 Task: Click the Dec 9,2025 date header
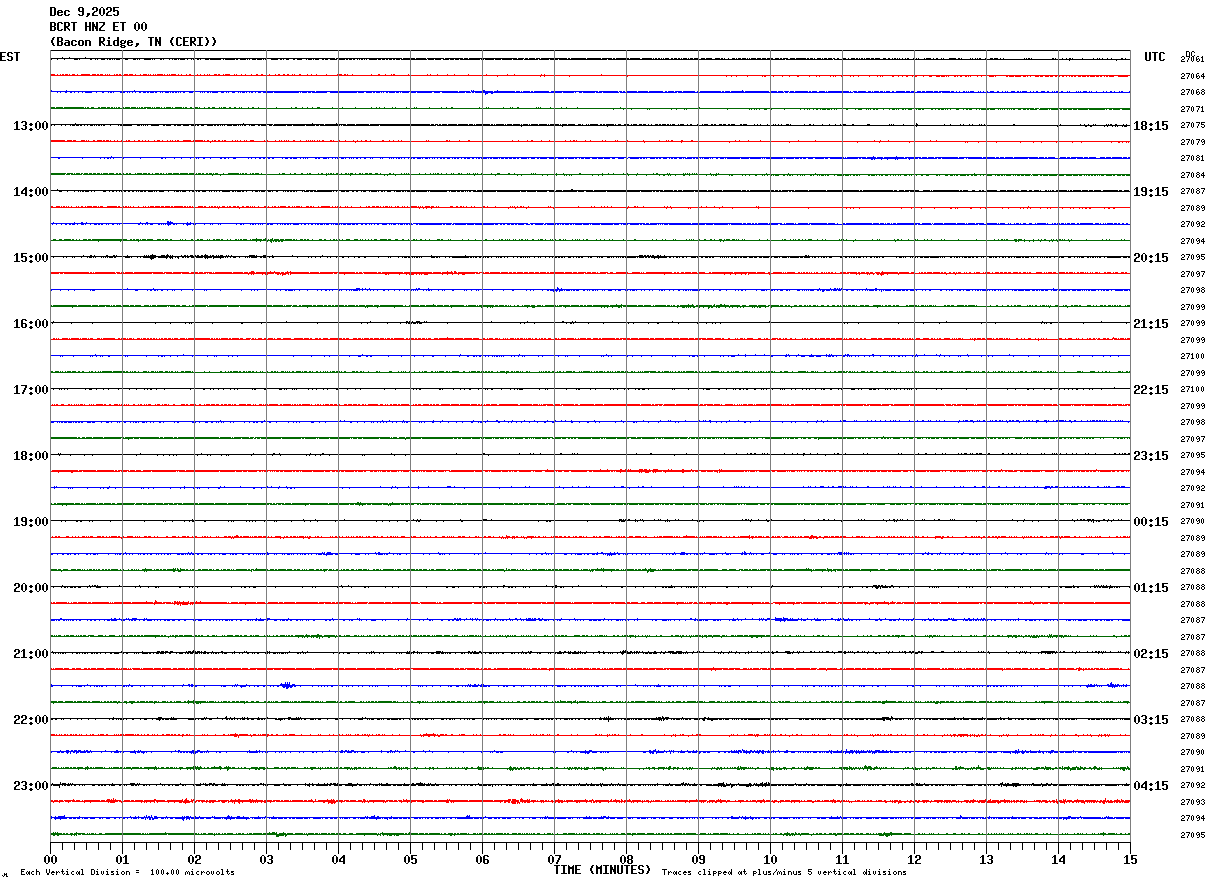[x=84, y=12]
